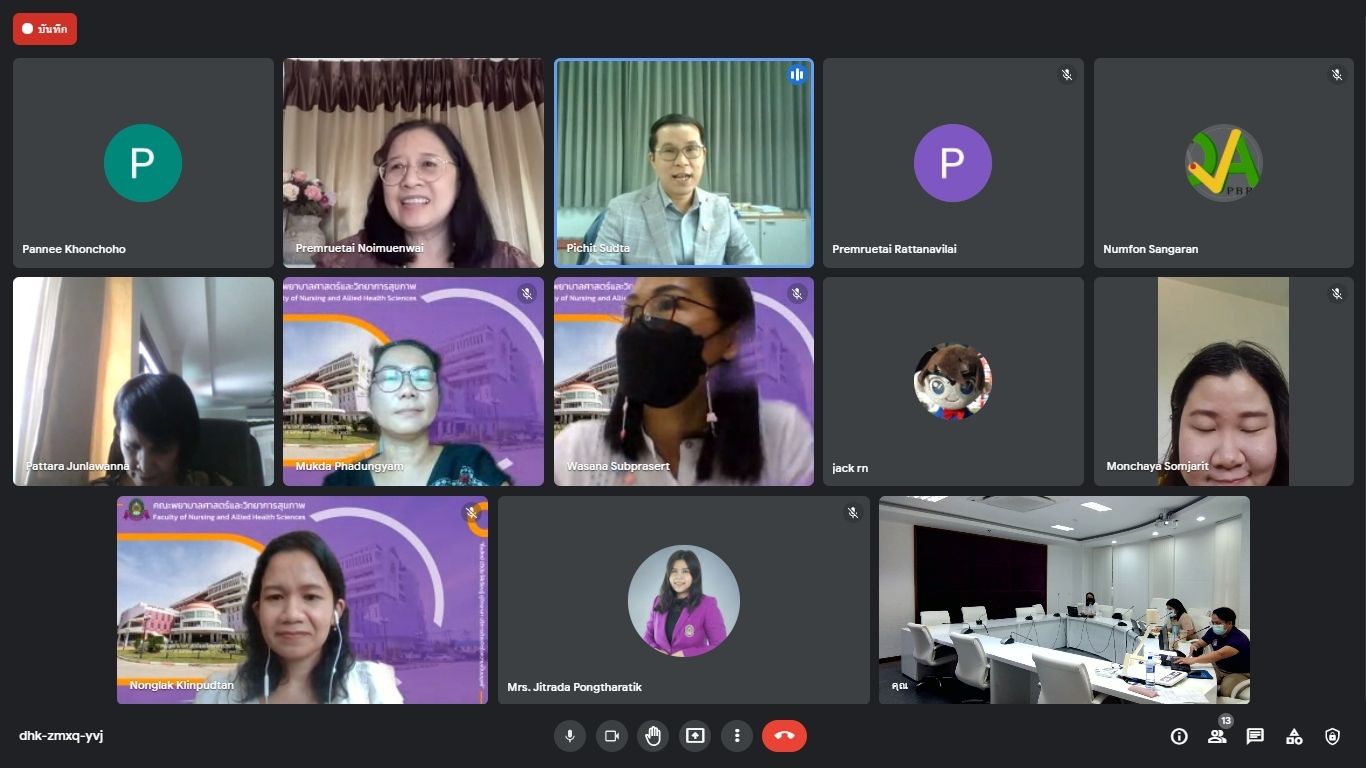Toggle the microphone button in bottom toolbar
Viewport: 1366px width, 768px height.
point(570,736)
